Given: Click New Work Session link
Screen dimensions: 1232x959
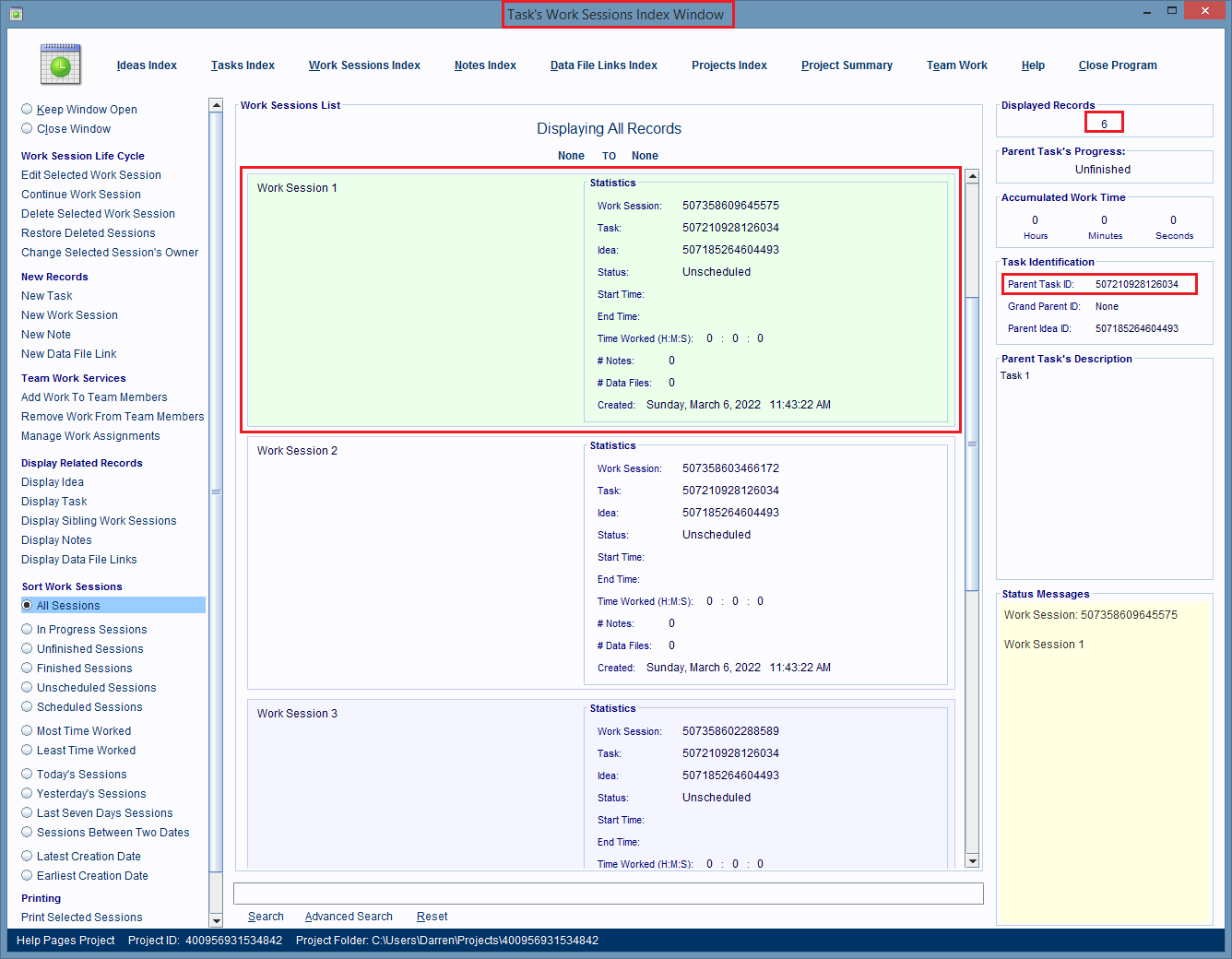Looking at the screenshot, I should 69,315.
